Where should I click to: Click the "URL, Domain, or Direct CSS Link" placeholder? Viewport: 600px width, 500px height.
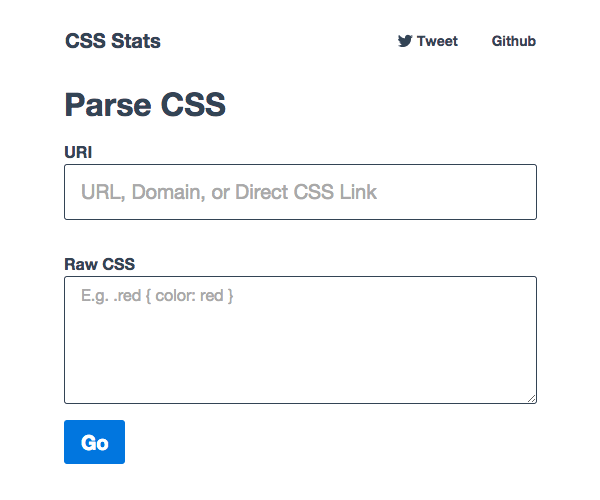tap(229, 192)
